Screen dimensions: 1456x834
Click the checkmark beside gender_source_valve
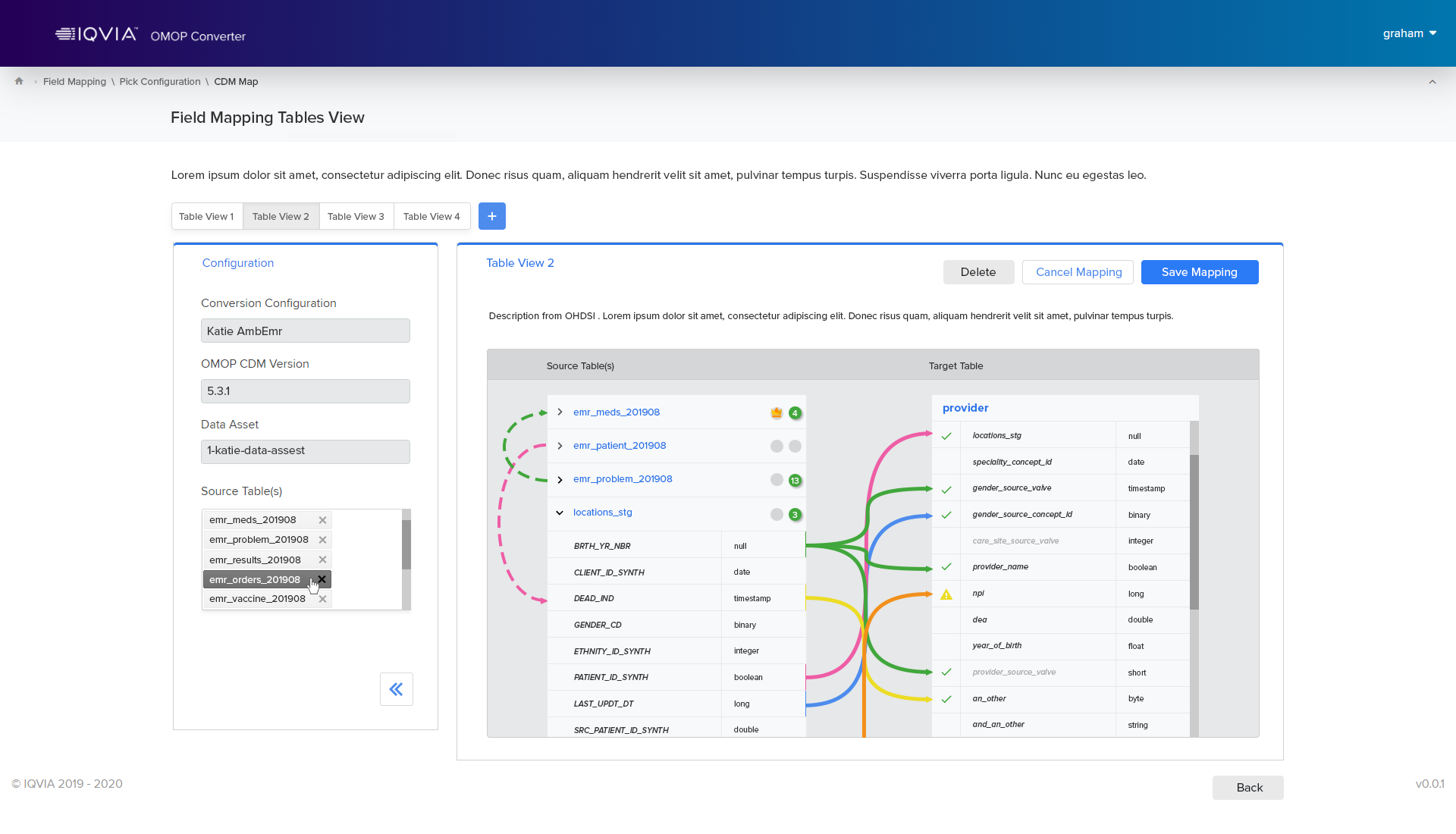click(946, 489)
